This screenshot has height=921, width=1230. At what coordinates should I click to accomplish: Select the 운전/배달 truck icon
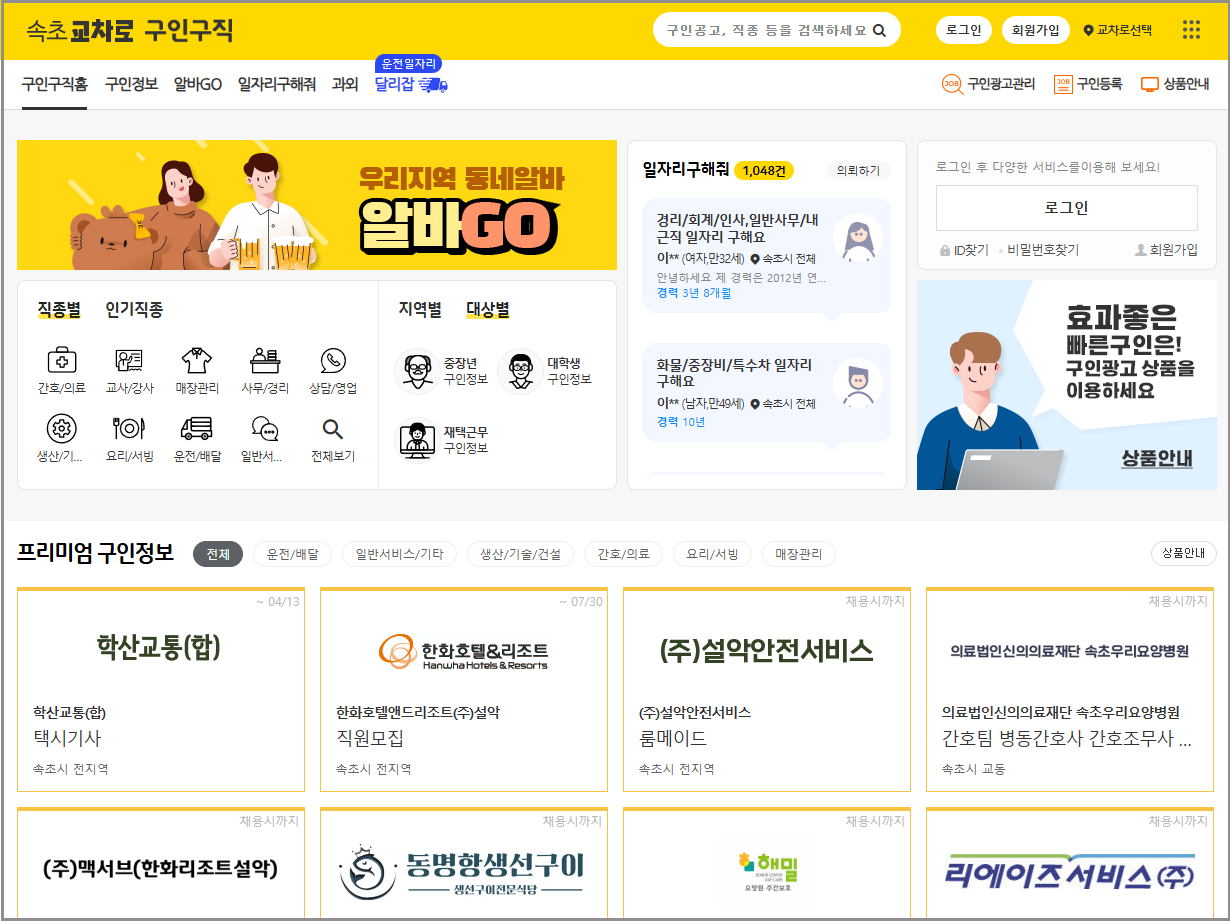tap(196, 432)
